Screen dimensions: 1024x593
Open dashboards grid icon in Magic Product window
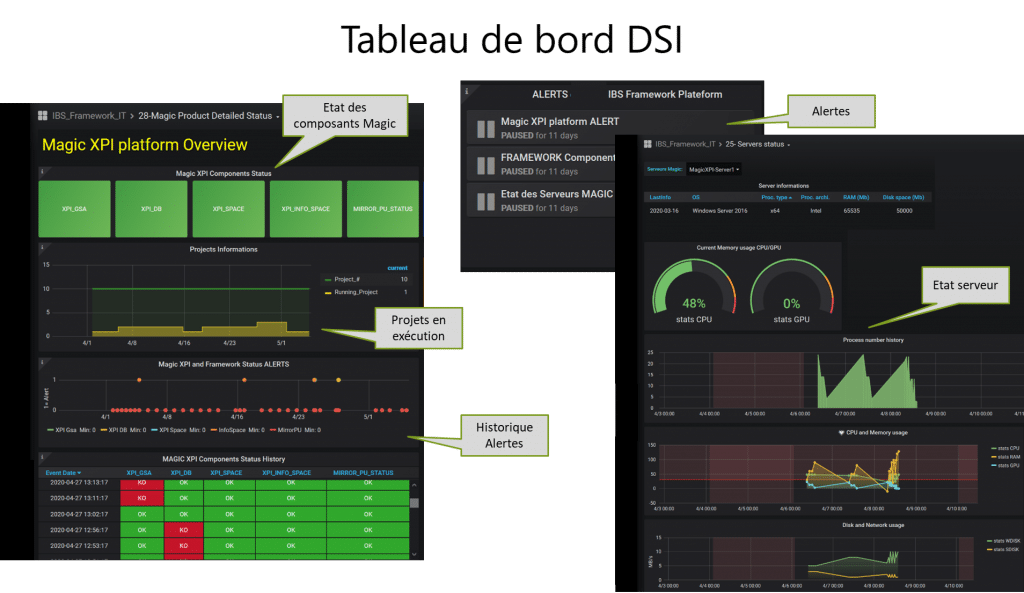pyautogui.click(x=42, y=116)
